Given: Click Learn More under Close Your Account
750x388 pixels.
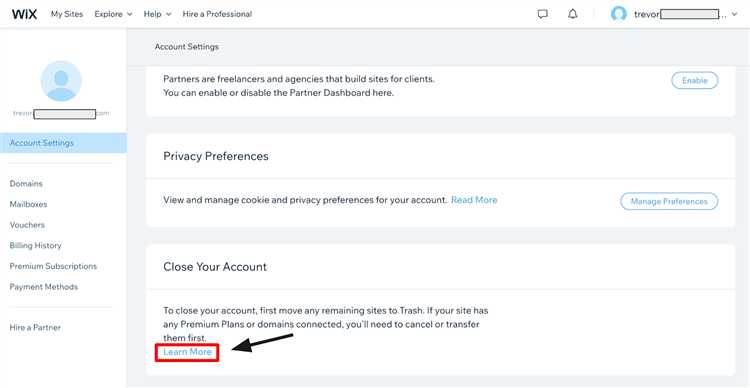Looking at the screenshot, I should click(187, 352).
